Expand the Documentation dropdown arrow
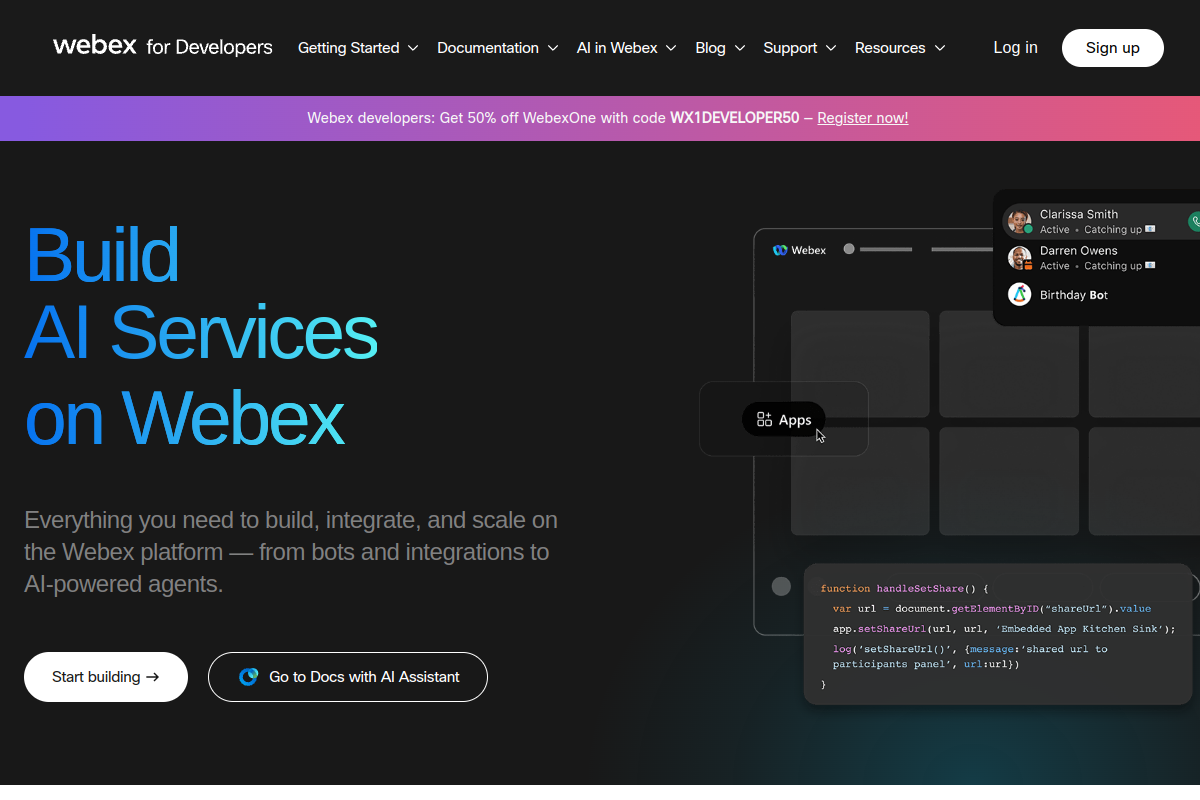 (x=552, y=48)
